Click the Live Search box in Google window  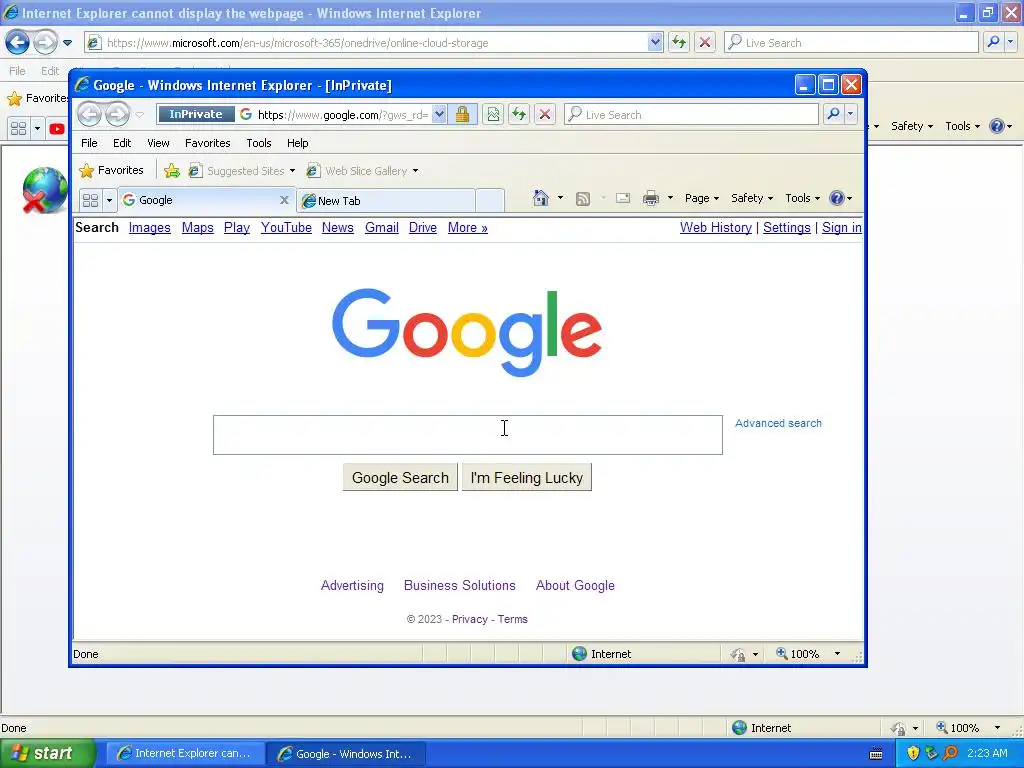pos(691,114)
